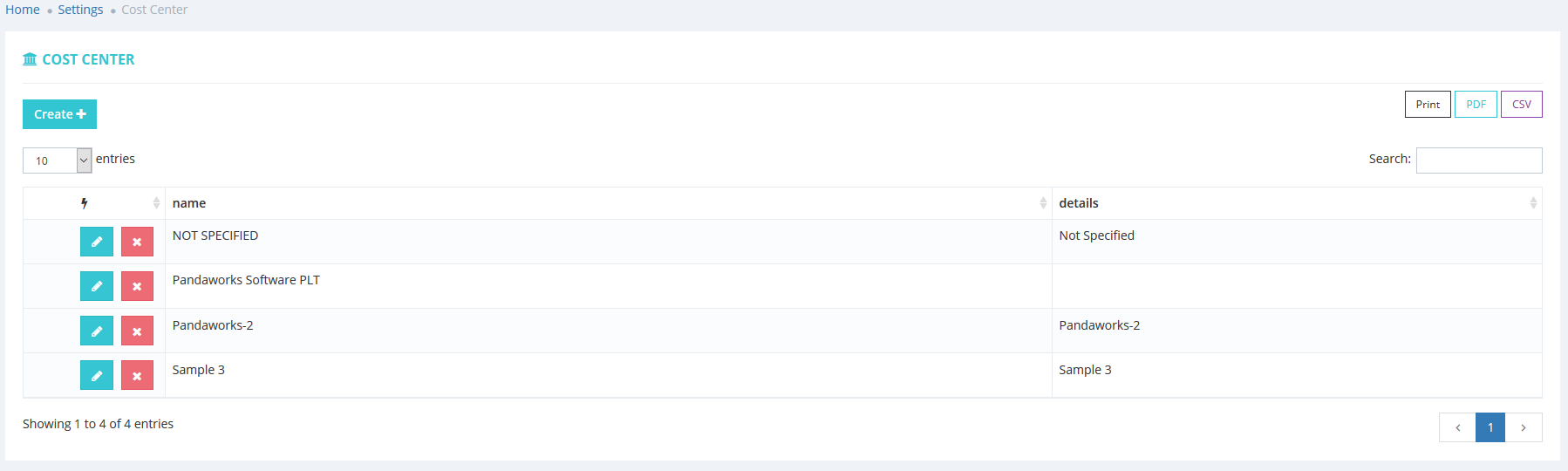Open Settings breadcrumb link
This screenshot has height=471, width=1568.
(80, 10)
